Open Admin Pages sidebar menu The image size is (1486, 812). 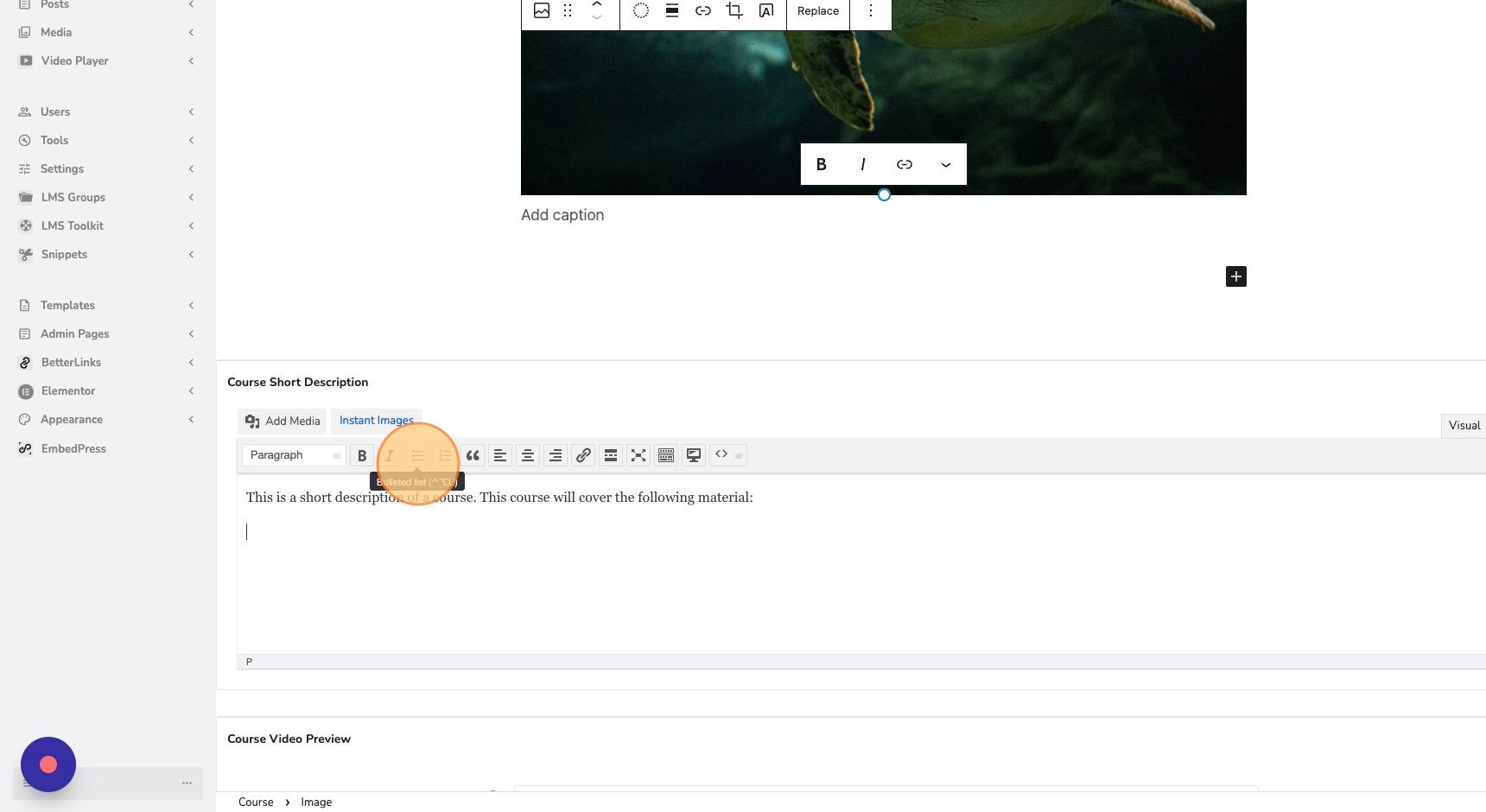click(x=75, y=333)
